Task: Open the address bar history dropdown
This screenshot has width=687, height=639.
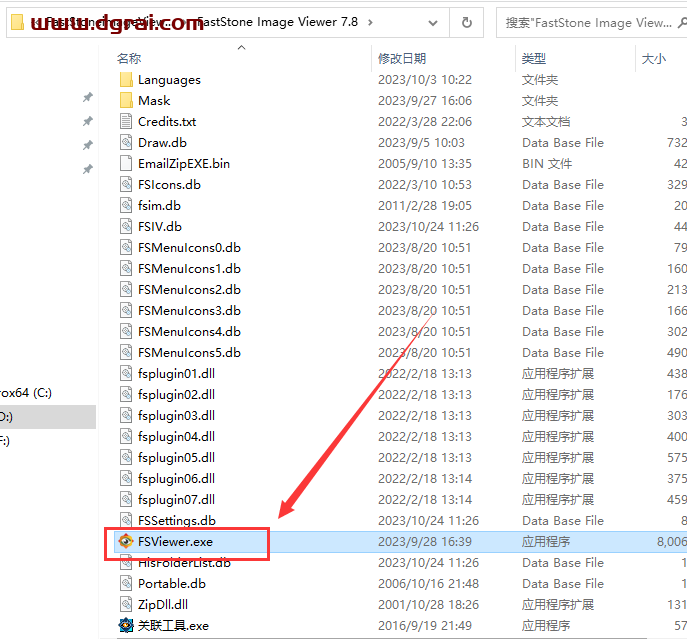Action: click(433, 23)
